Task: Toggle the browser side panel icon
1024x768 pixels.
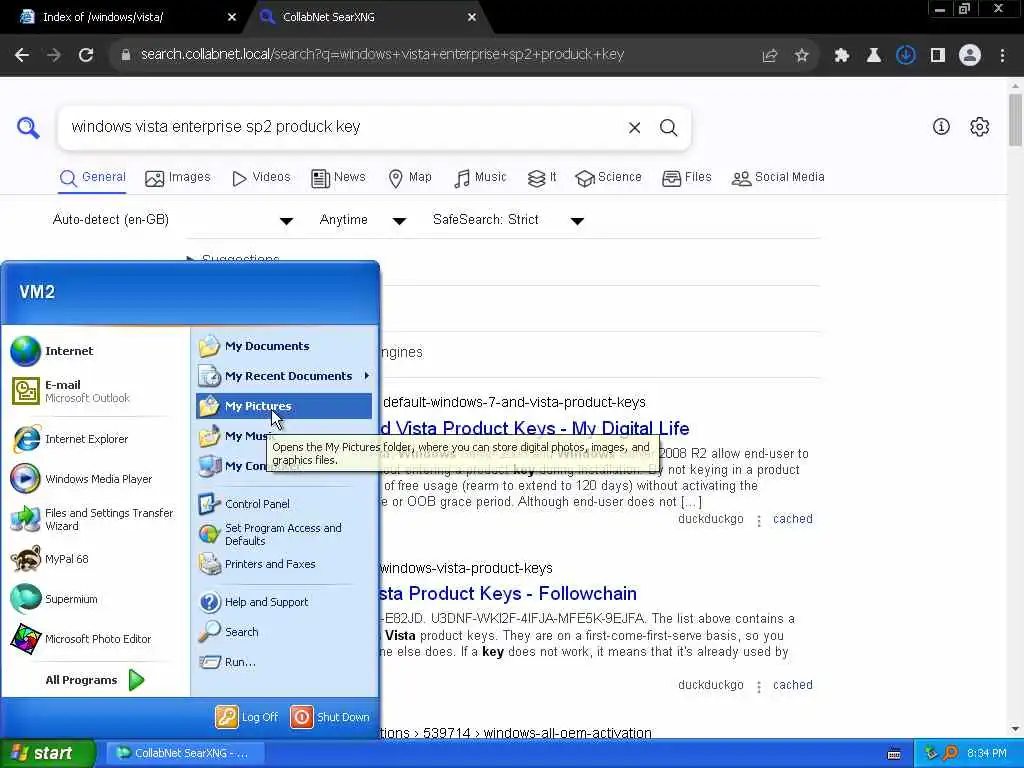Action: [938, 56]
